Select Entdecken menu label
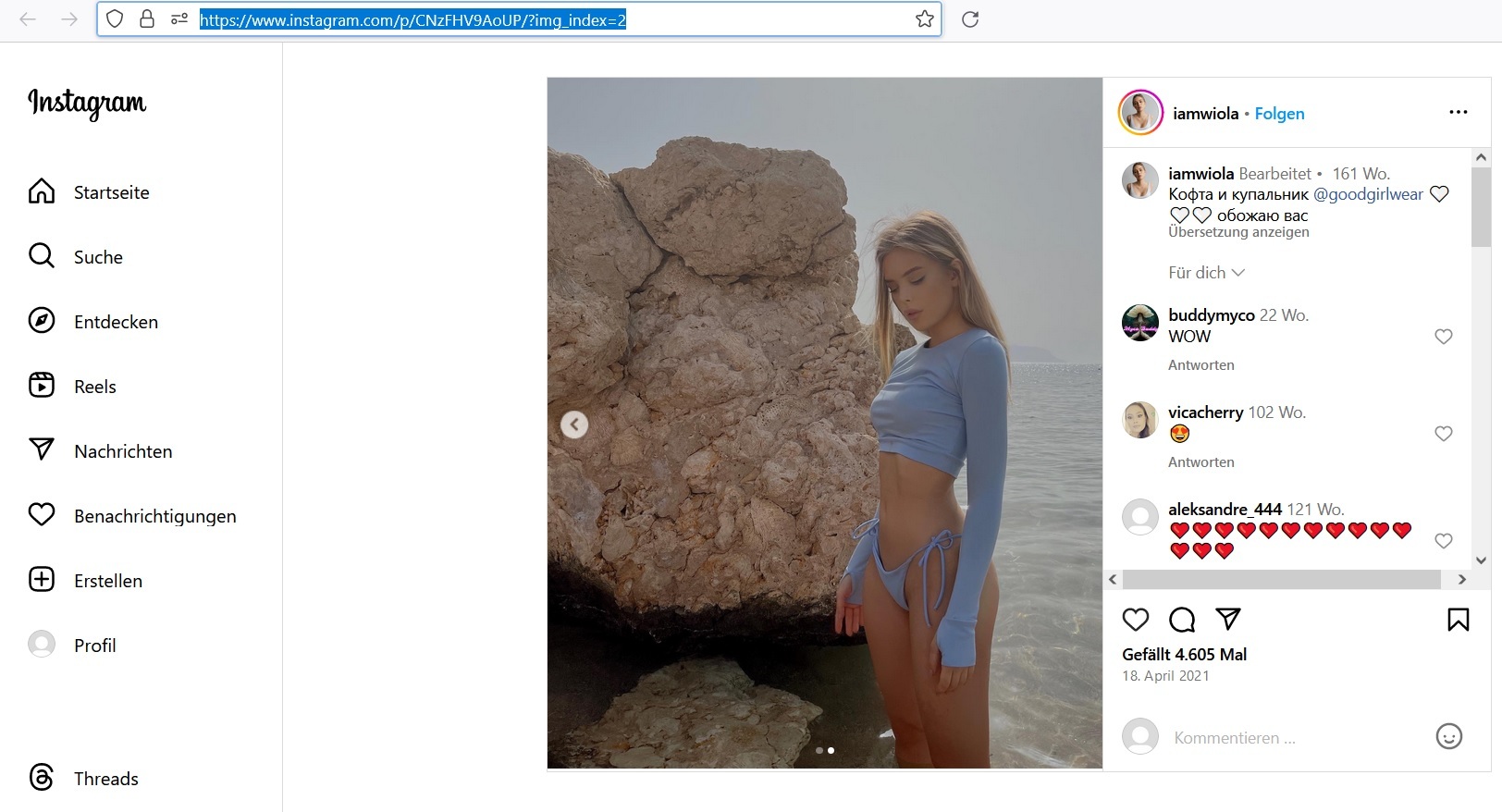 [x=116, y=322]
